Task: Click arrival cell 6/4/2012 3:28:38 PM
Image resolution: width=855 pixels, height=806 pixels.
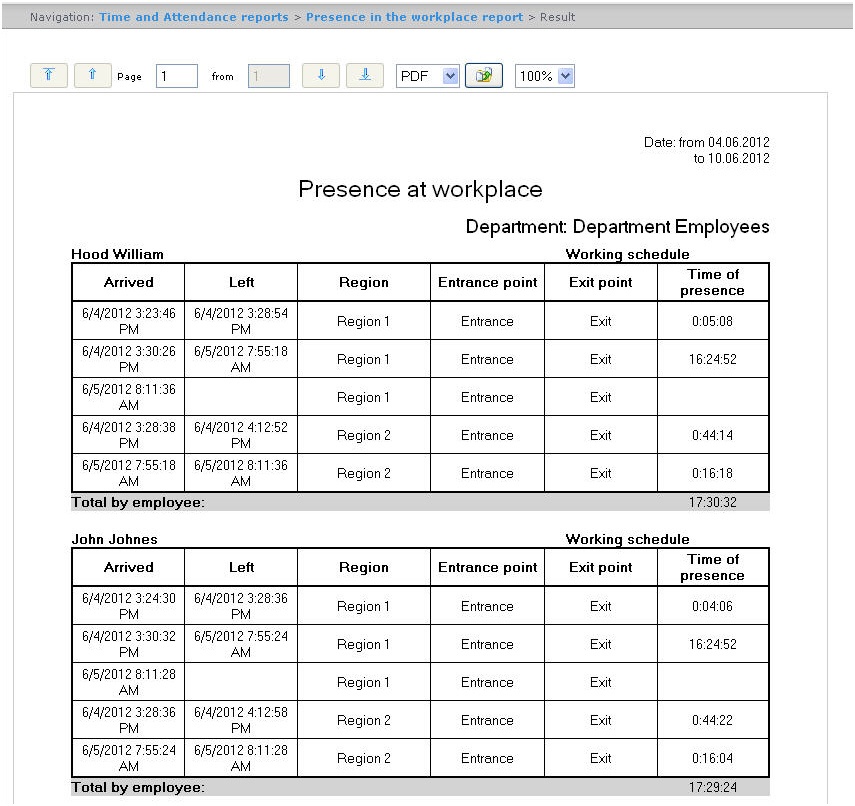Action: click(129, 435)
